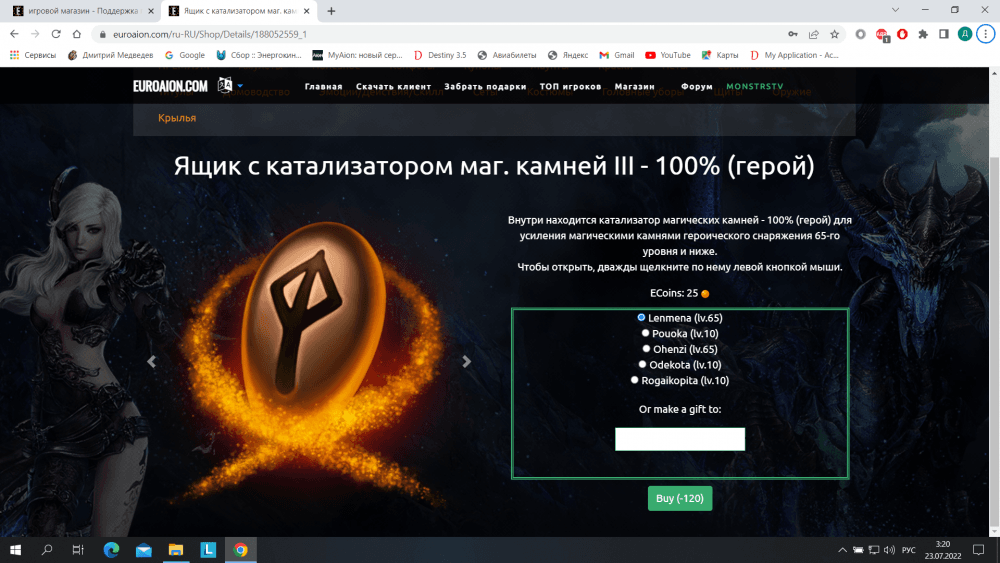Bookmark this page with the star icon
The height and width of the screenshot is (563, 1000).
tap(834, 34)
